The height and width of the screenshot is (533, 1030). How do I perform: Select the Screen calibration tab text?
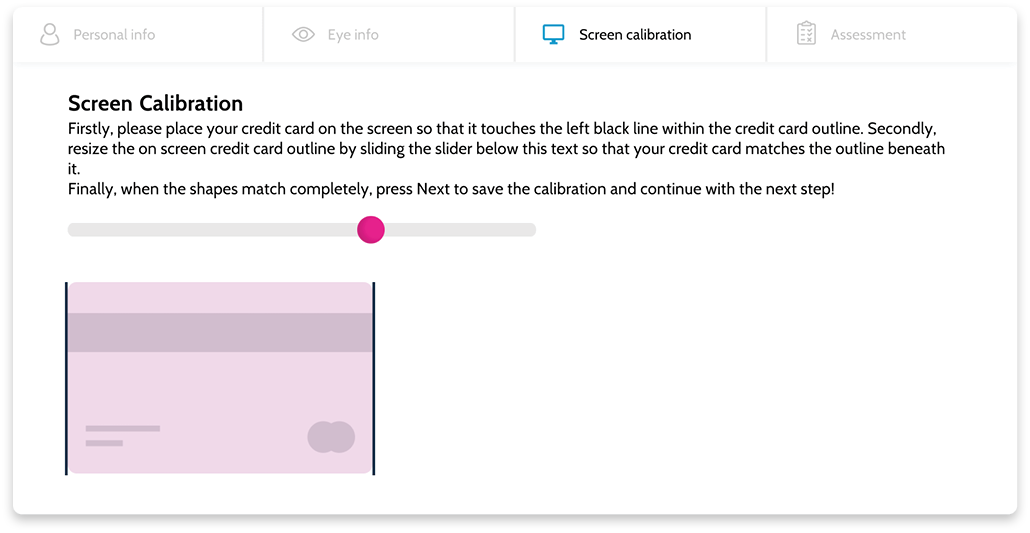(635, 35)
